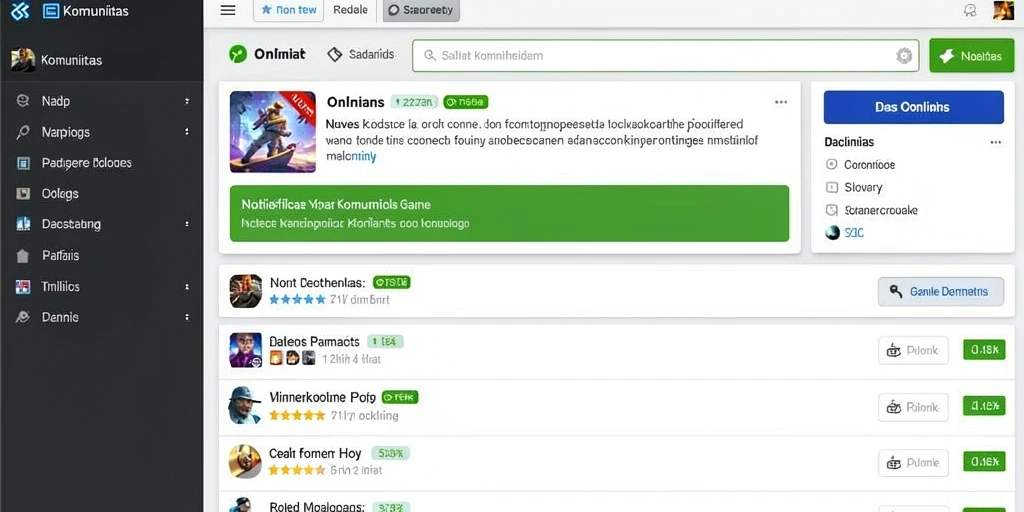Screen dimensions: 1024x512
Task: Click the Saliat Komniheidem search field
Action: (665, 56)
